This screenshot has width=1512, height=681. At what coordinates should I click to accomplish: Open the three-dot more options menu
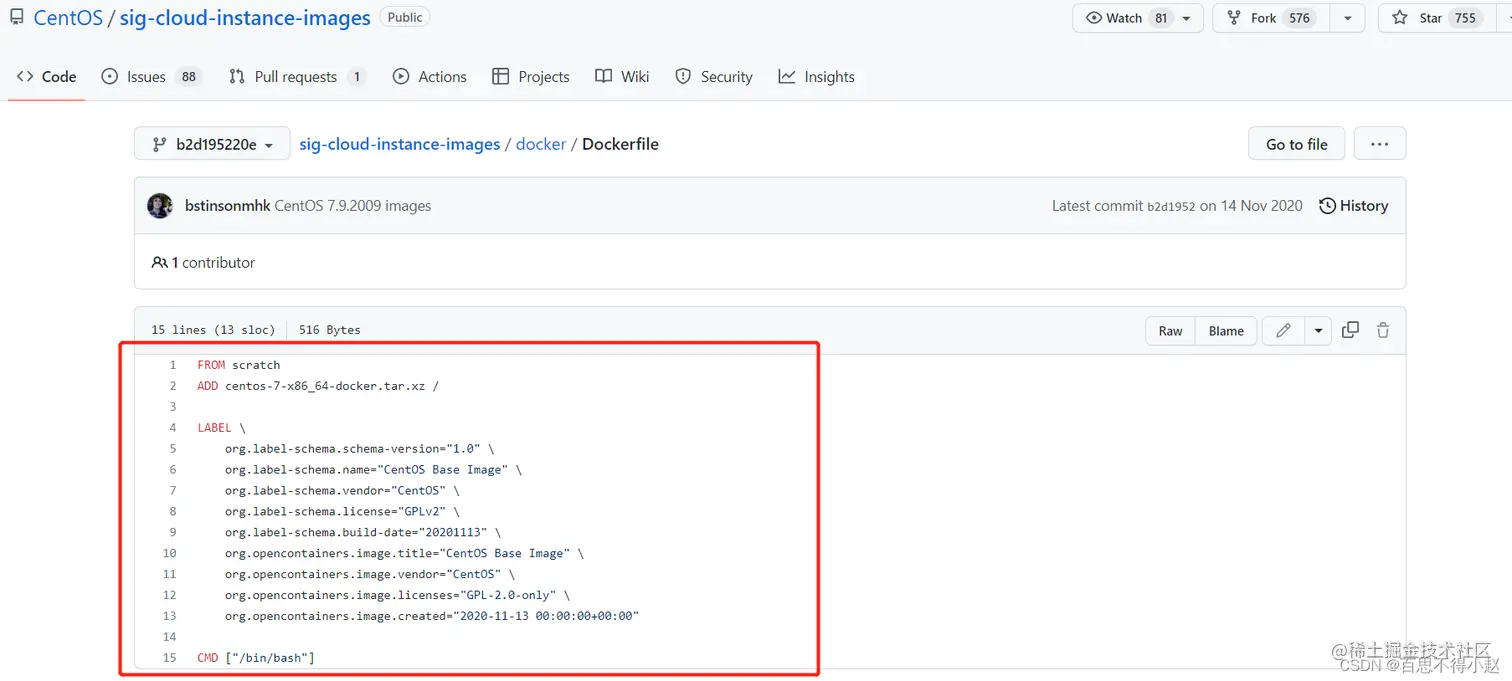[1380, 144]
